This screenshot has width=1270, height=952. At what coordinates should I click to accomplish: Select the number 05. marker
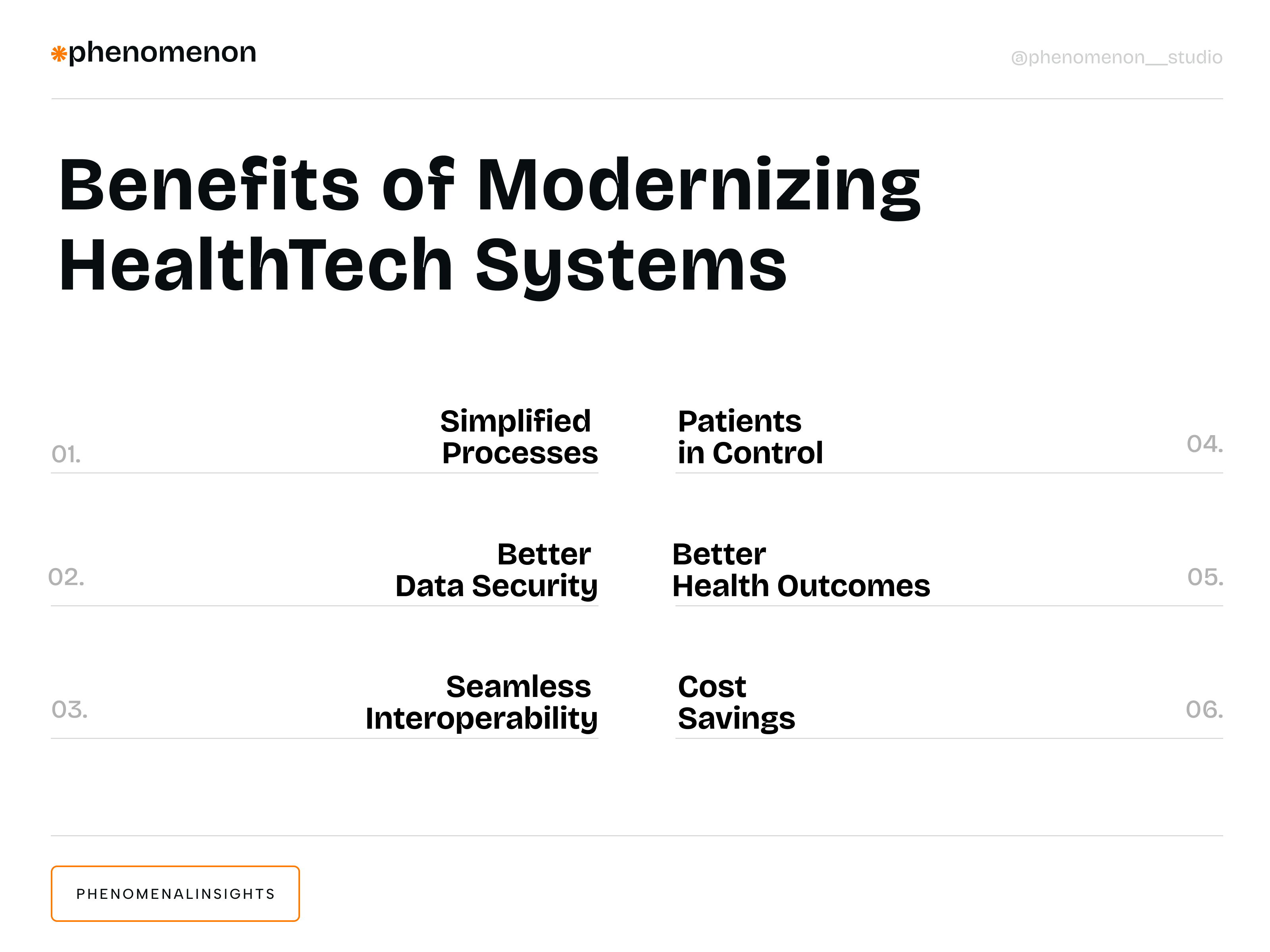click(x=1205, y=577)
